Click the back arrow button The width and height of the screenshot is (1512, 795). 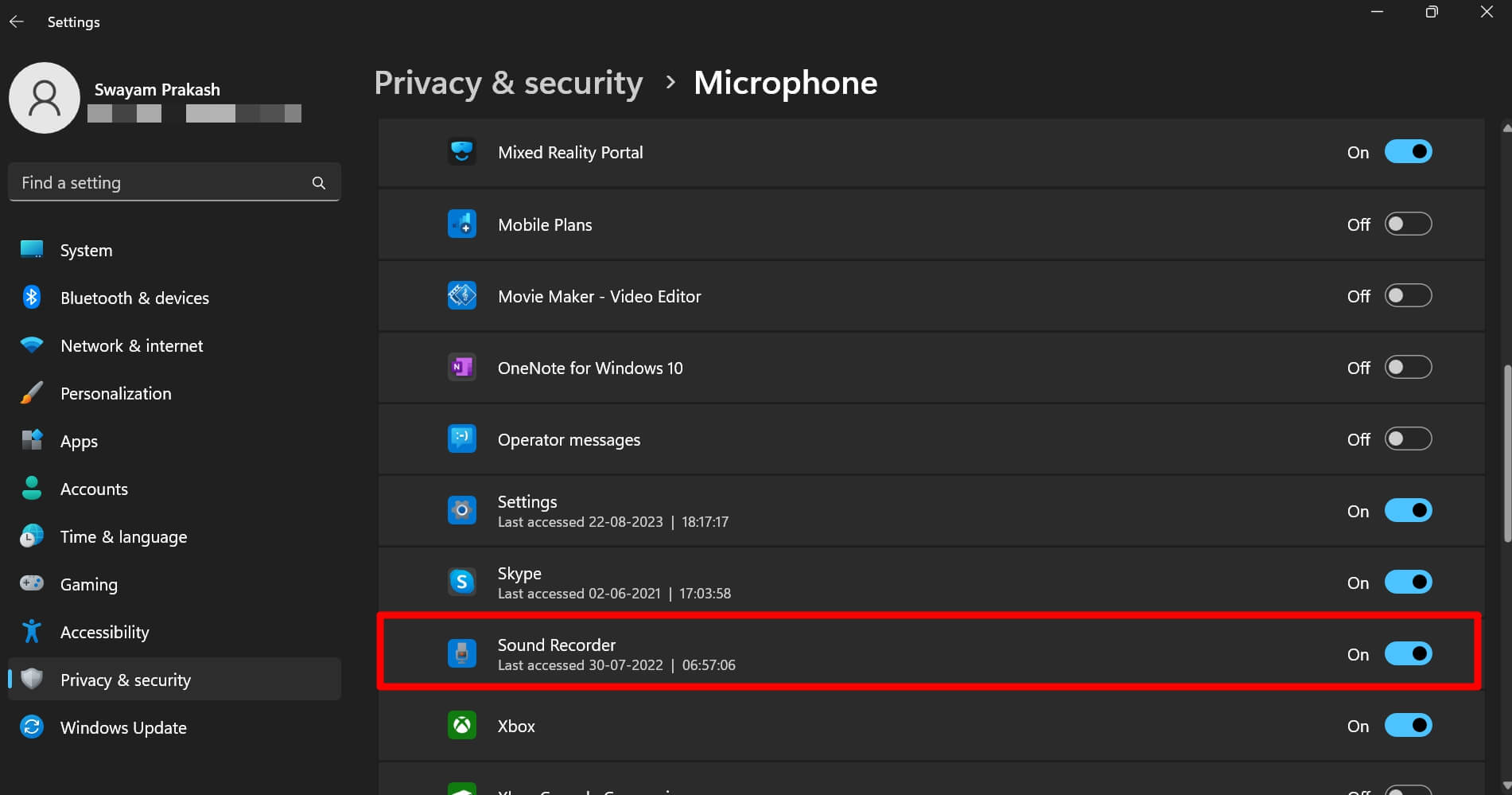click(17, 21)
